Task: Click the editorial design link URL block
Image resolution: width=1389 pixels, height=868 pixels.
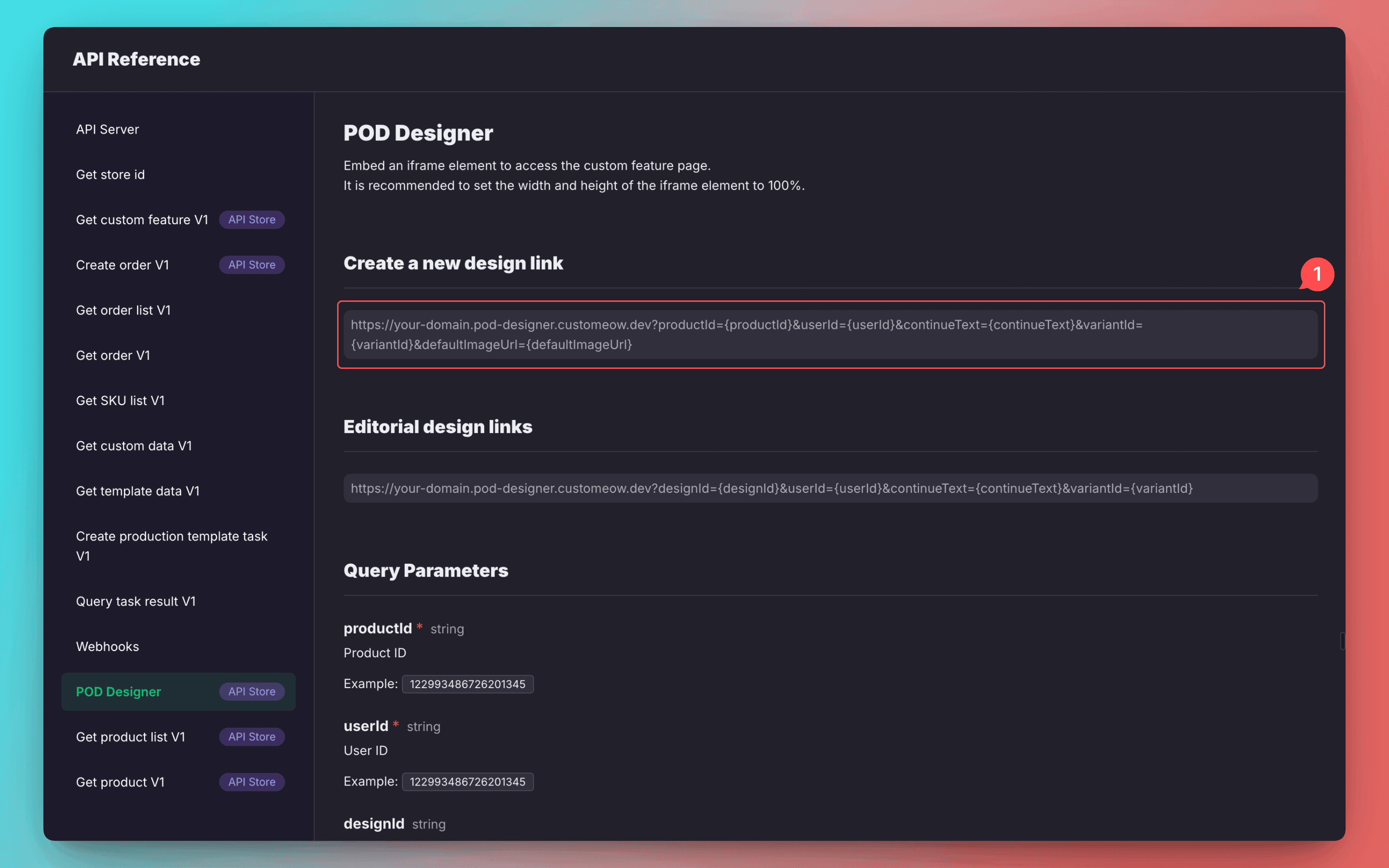Action: pyautogui.click(x=830, y=488)
